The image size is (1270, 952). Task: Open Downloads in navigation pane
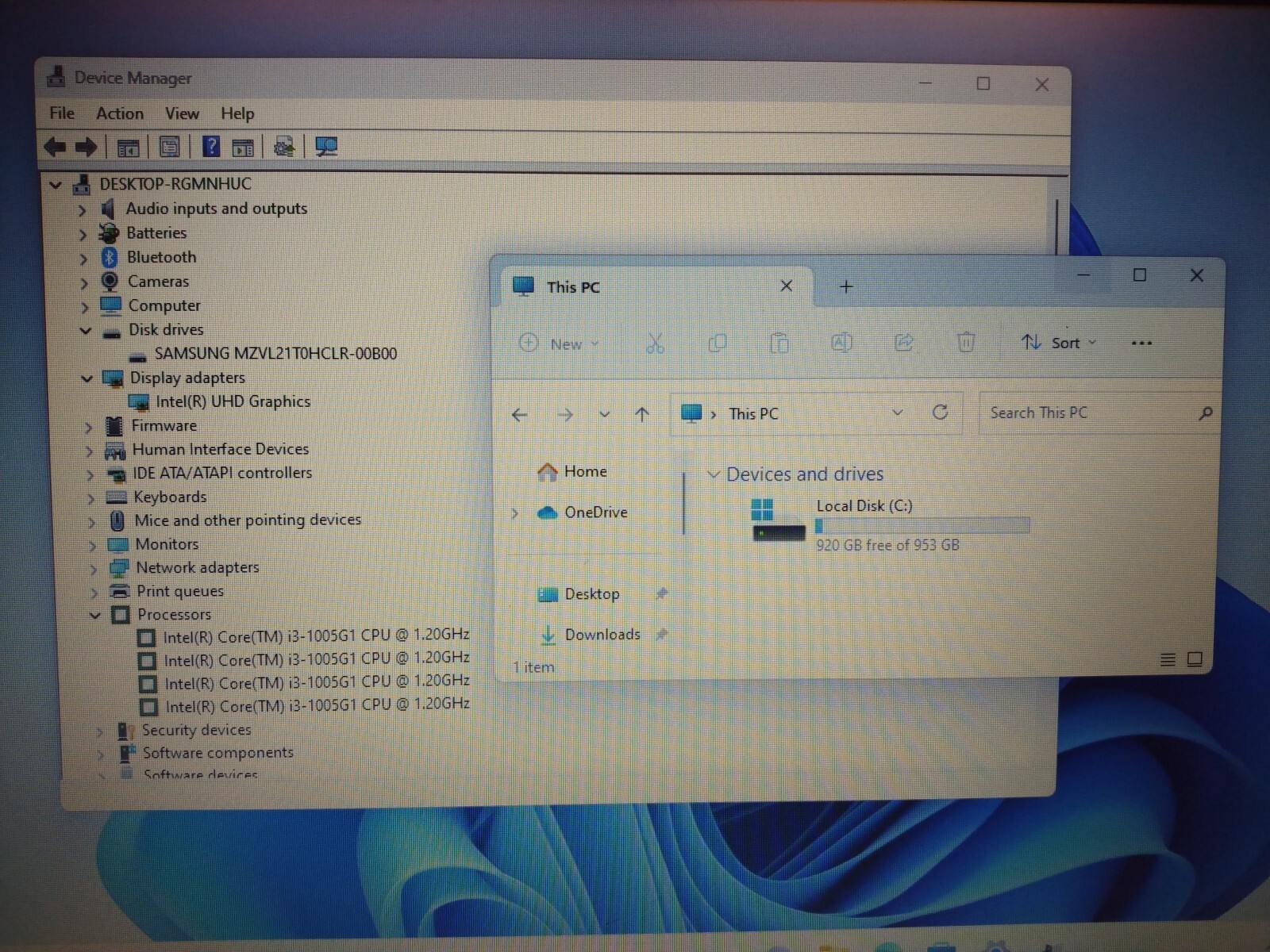[x=591, y=635]
